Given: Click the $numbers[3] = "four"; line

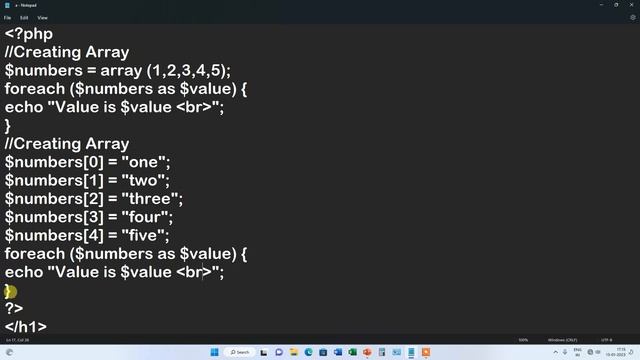Looking at the screenshot, I should [89, 217].
